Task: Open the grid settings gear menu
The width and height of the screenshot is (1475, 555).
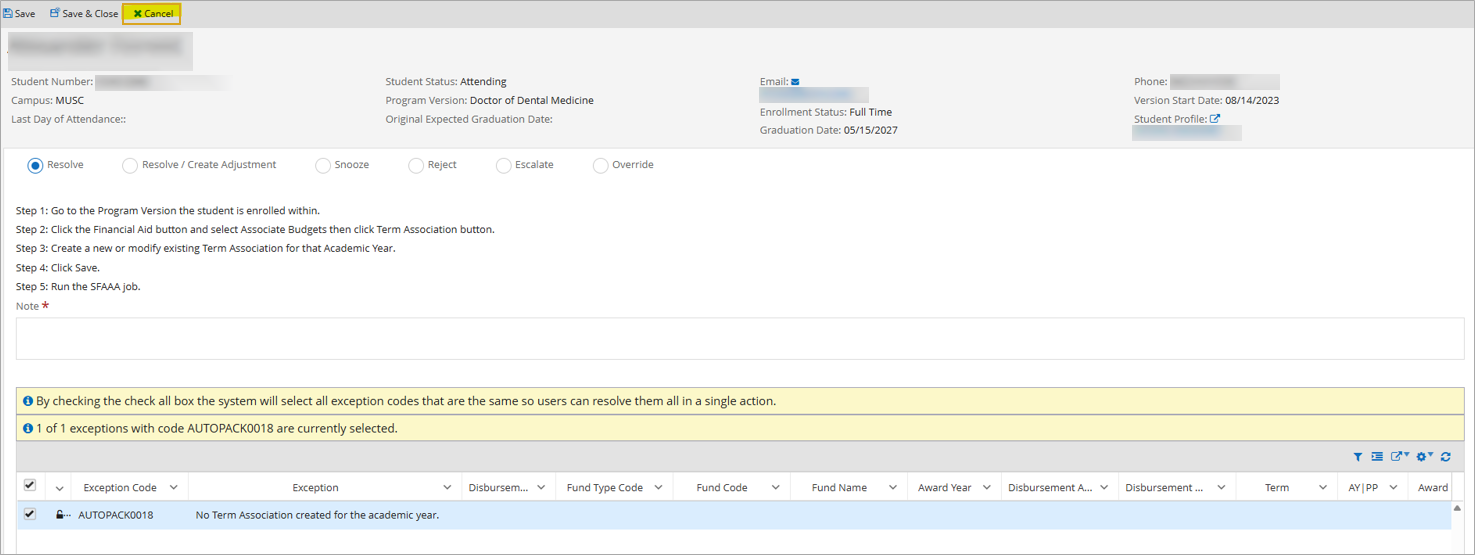Action: [x=1424, y=457]
